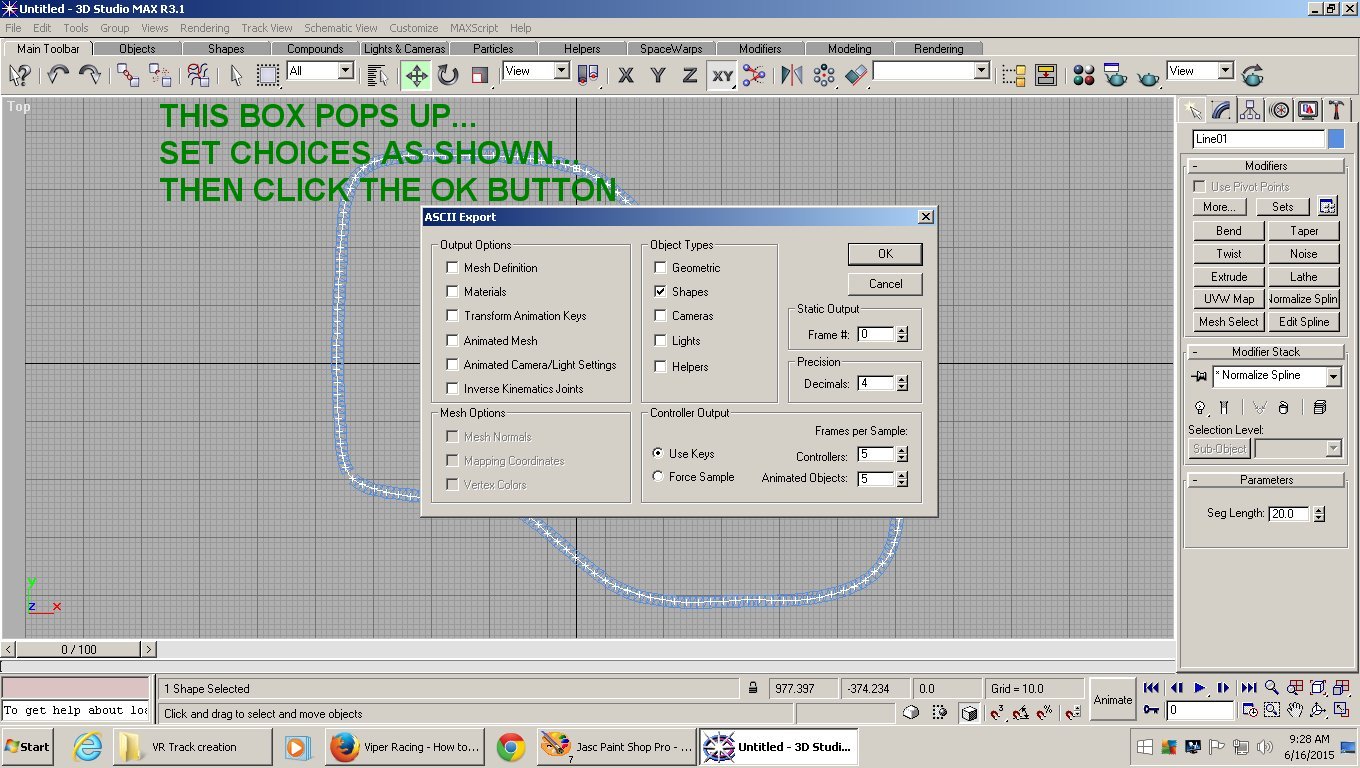
Task: Open the Rendering menu
Action: point(204,28)
